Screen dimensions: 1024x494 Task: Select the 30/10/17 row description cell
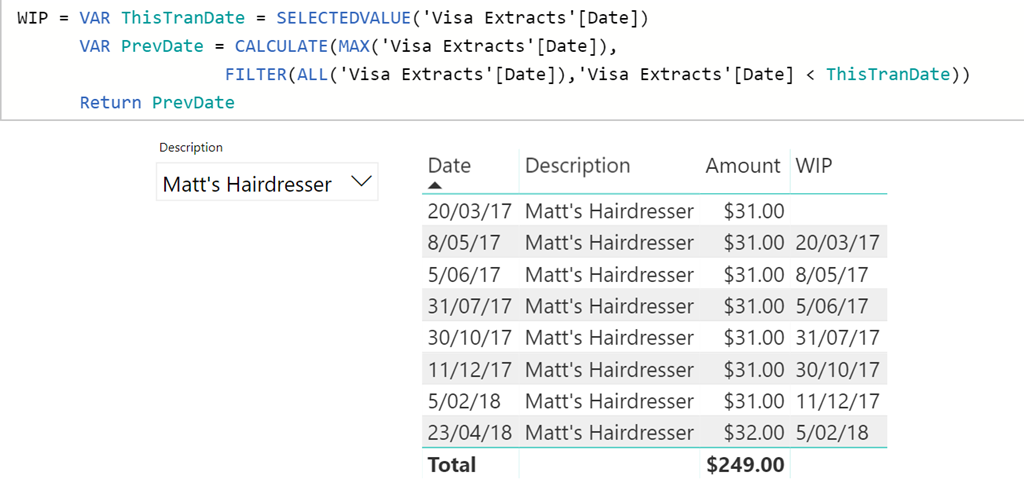pos(609,338)
